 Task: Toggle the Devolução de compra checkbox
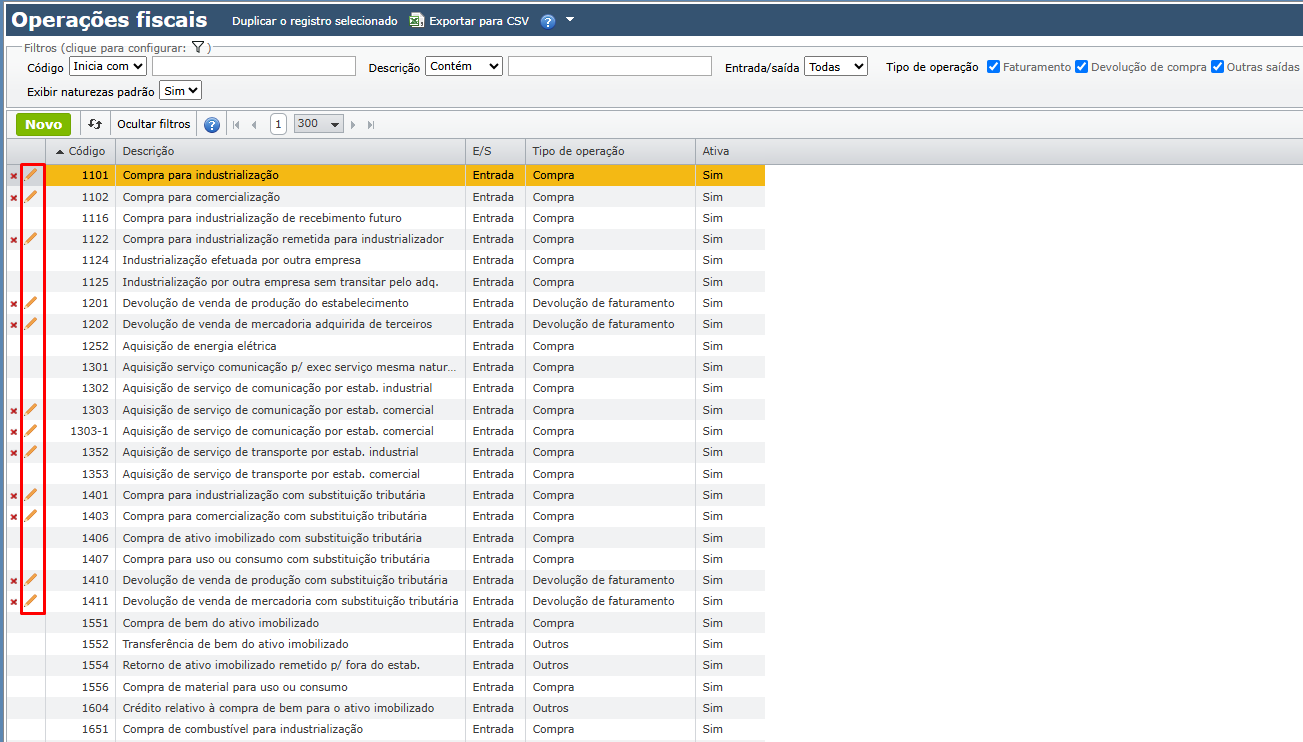1081,67
